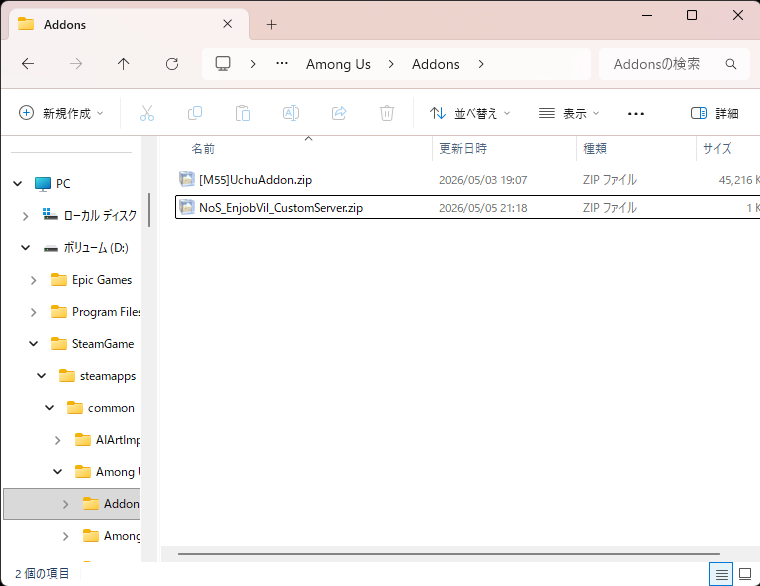Viewport: 760px width, 586px height.
Task: Open the 表示 view menu
Action: [x=569, y=113]
